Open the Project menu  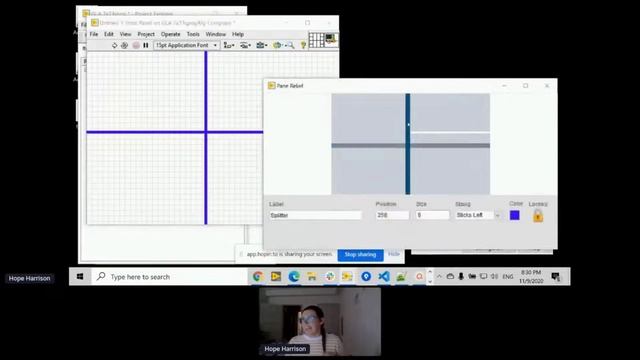click(146, 34)
